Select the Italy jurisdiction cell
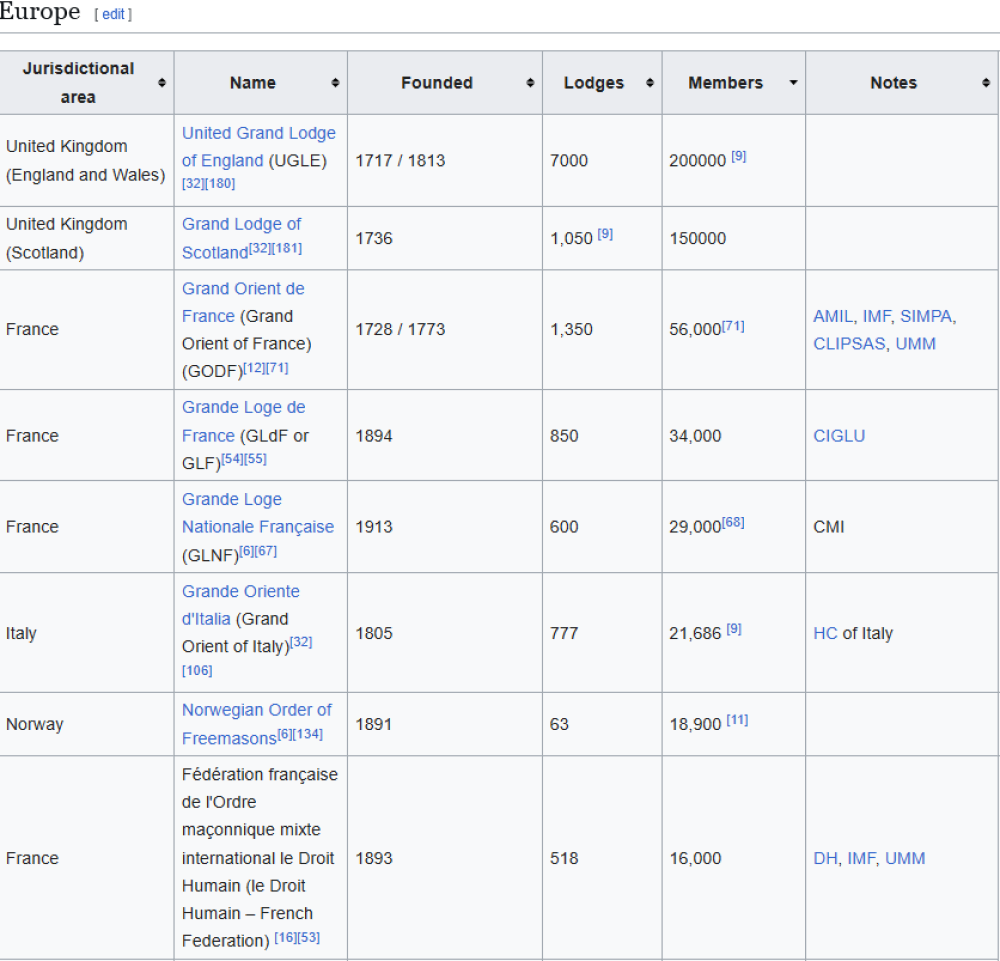 [87, 633]
